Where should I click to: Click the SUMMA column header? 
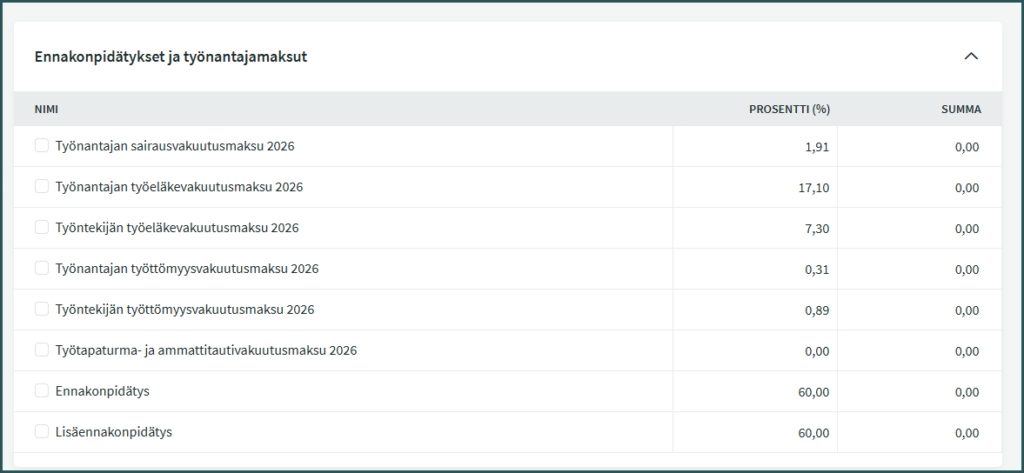coord(960,109)
